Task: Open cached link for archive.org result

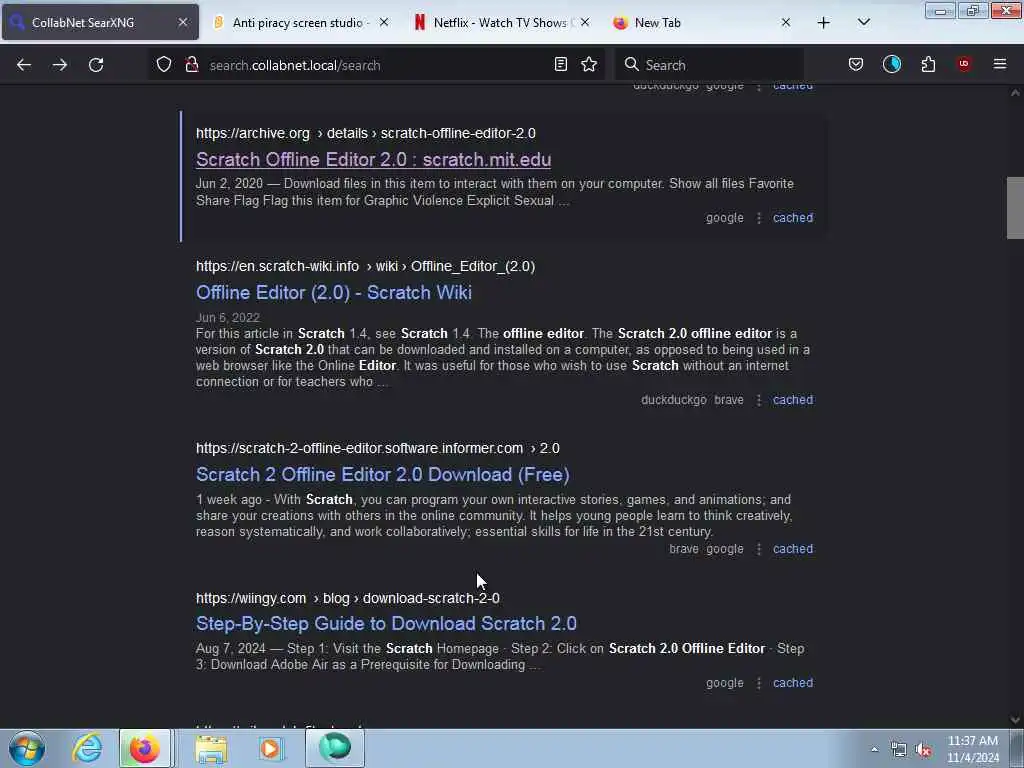Action: [x=793, y=218]
